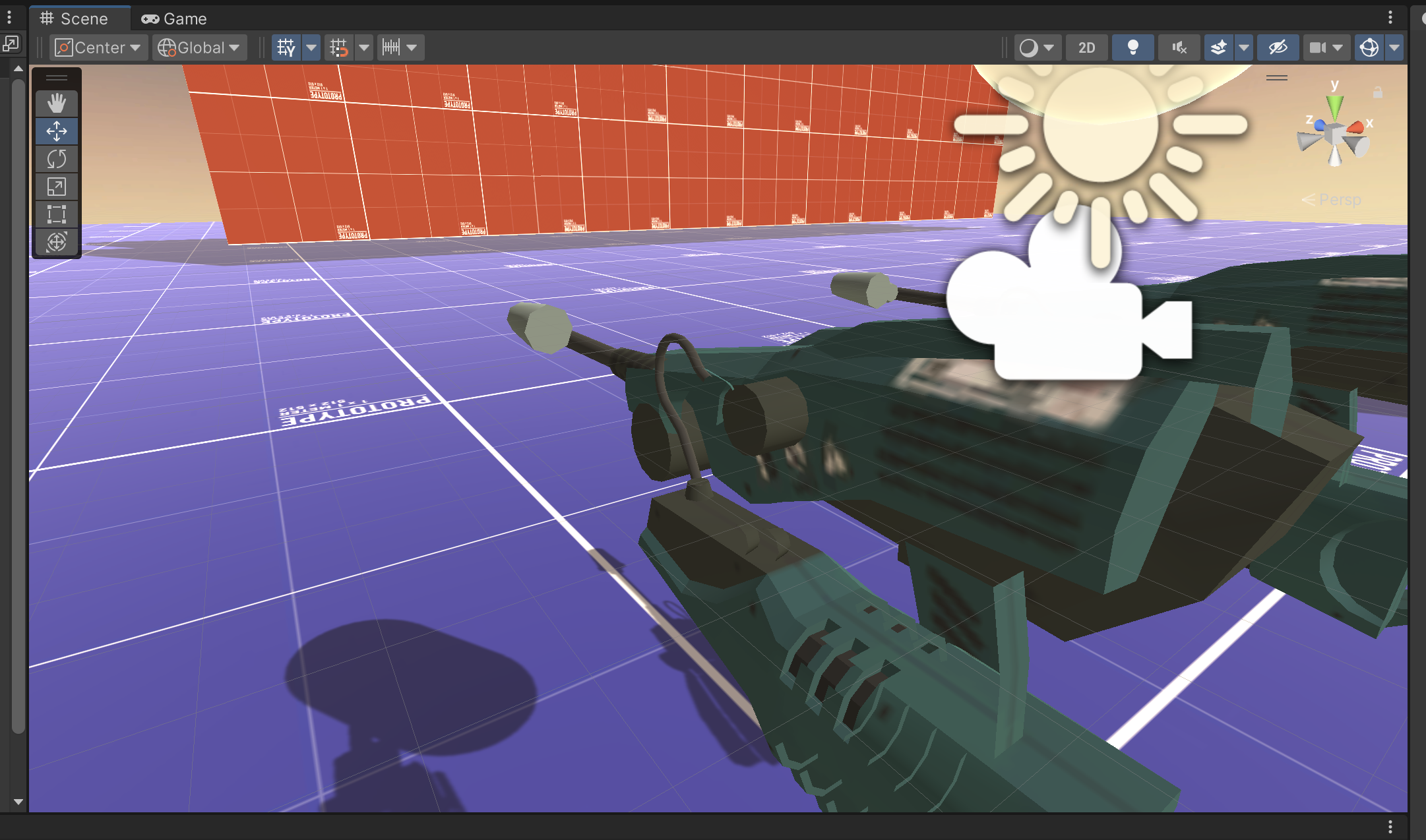Open the Scene view overflow menu
This screenshot has height=840, width=1426.
click(1390, 18)
